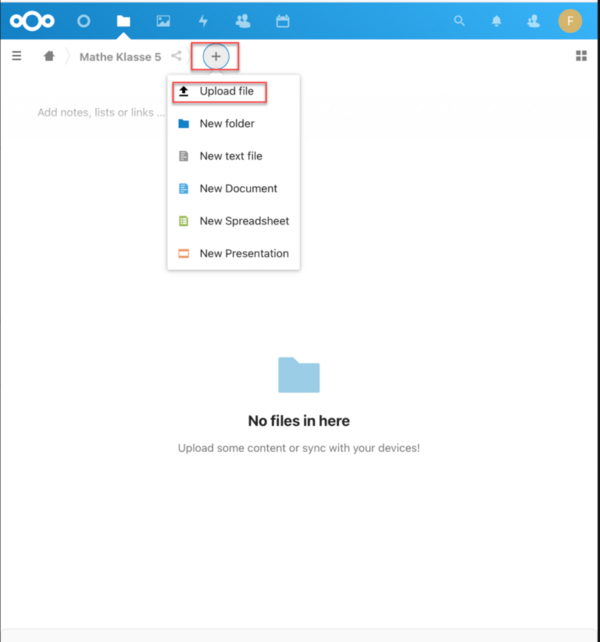Choose New Presentation
This screenshot has height=642, width=600.
[233, 253]
